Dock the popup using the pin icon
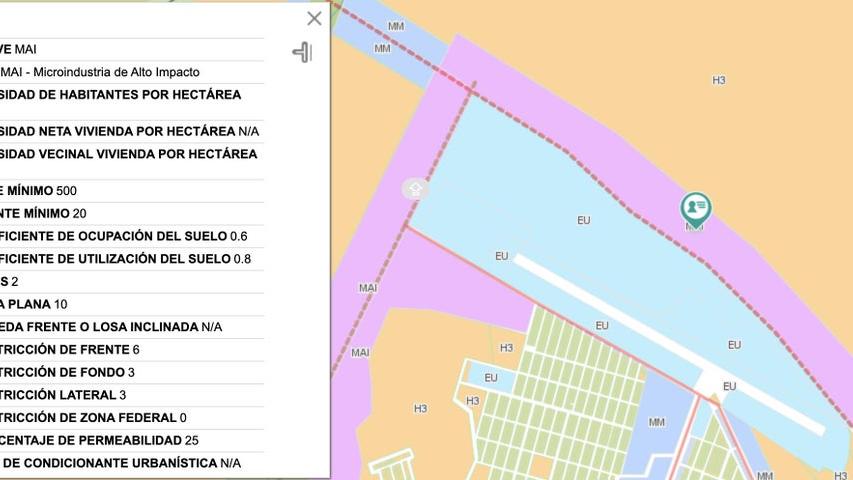The image size is (853, 480). coord(302,52)
